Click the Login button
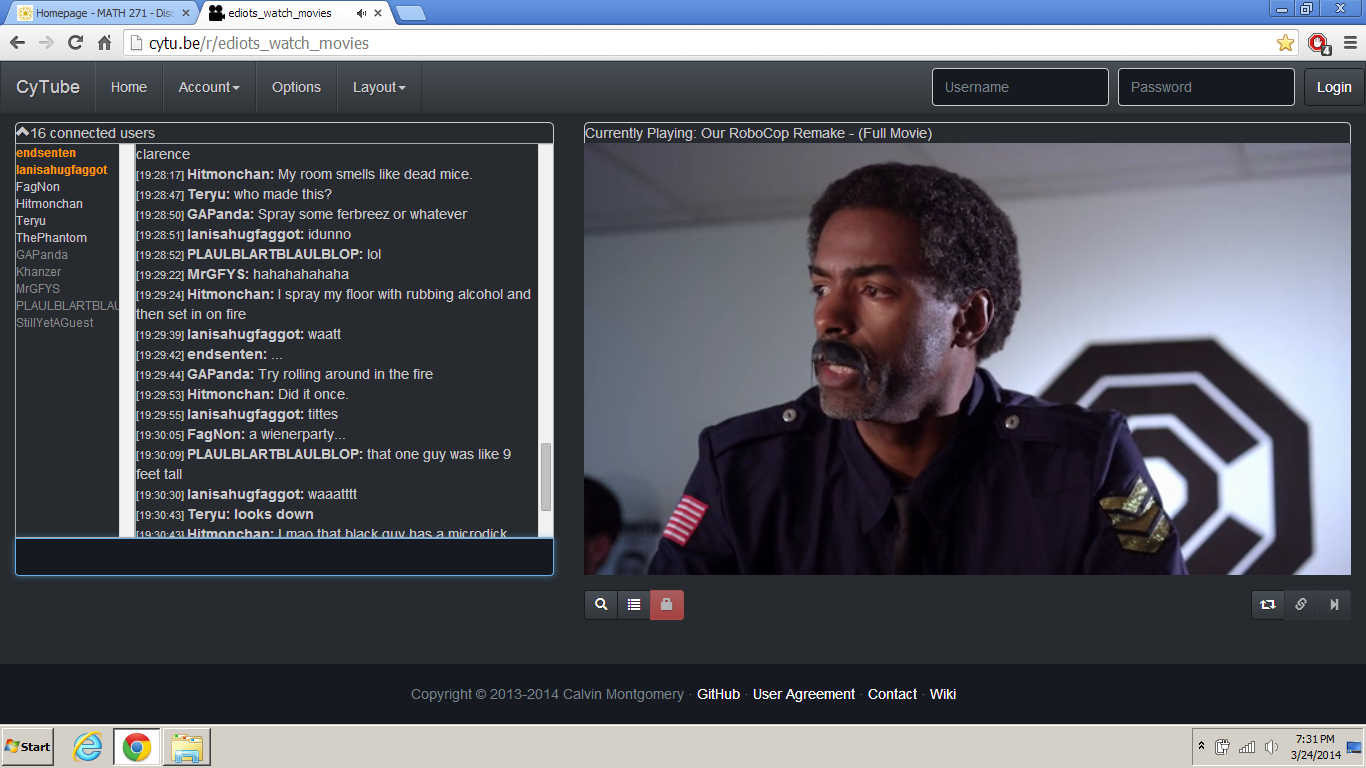Image resolution: width=1366 pixels, height=768 pixels. tap(1333, 87)
